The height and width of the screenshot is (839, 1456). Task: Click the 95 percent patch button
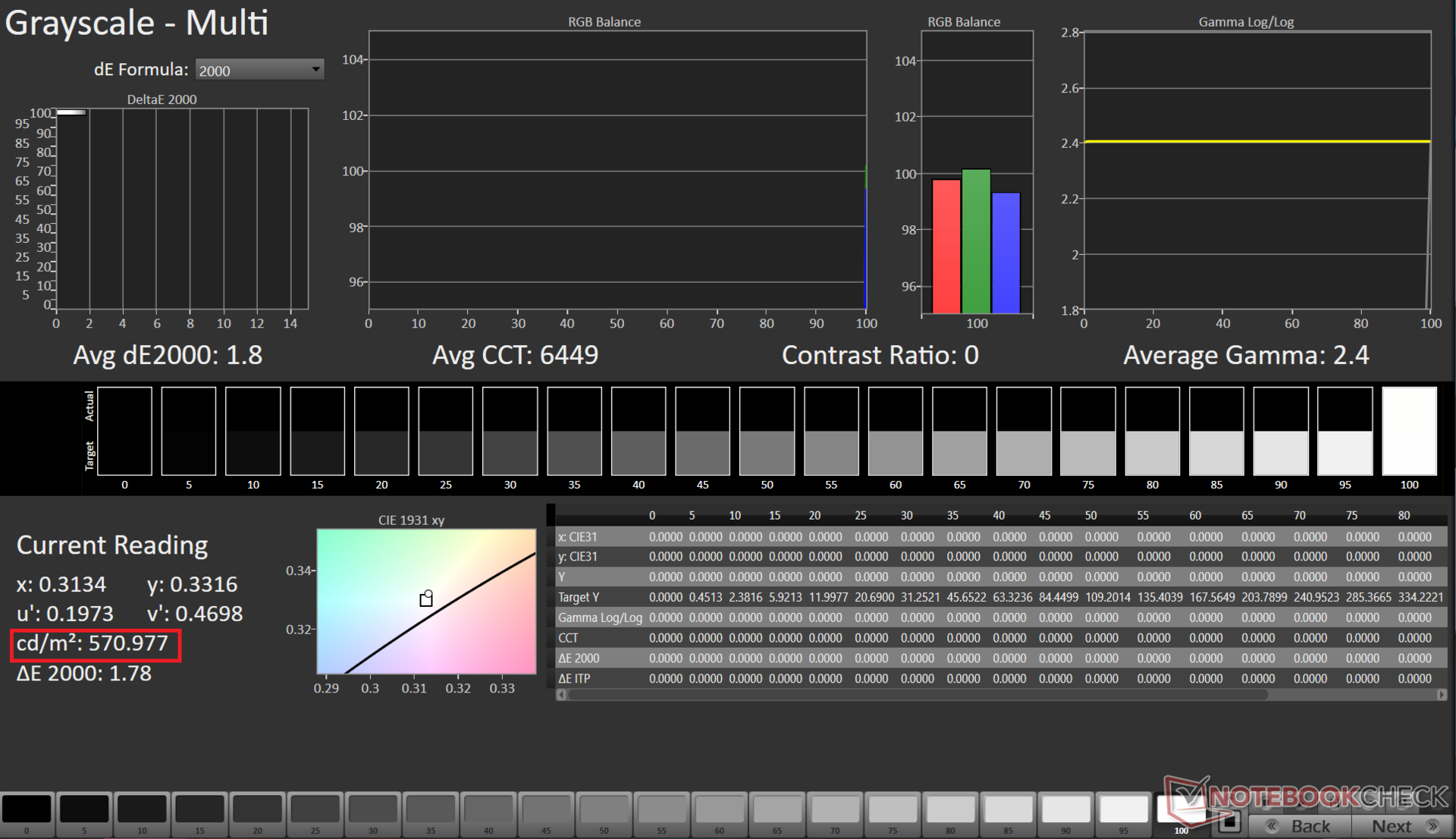(1123, 809)
